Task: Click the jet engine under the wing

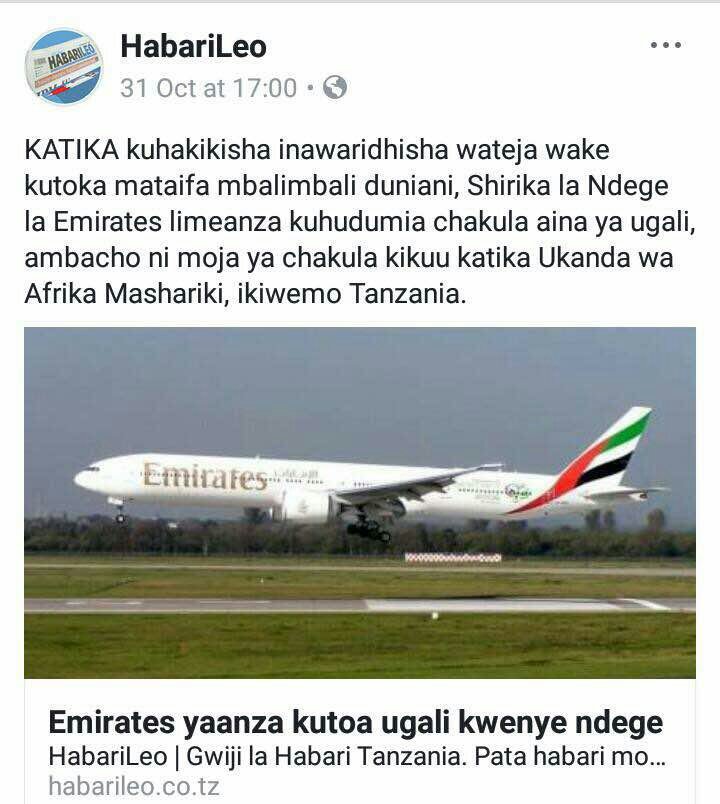Action: [x=306, y=507]
